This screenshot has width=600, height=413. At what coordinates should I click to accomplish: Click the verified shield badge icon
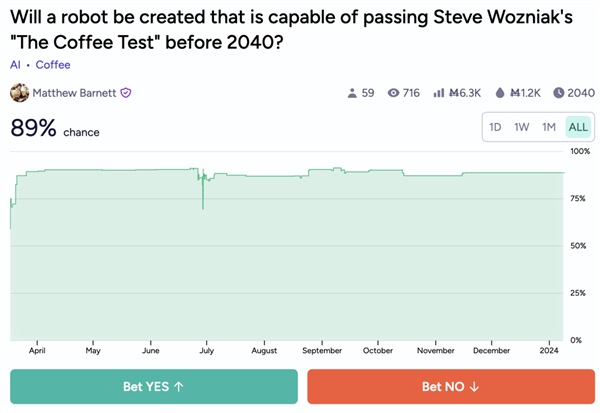coord(126,93)
